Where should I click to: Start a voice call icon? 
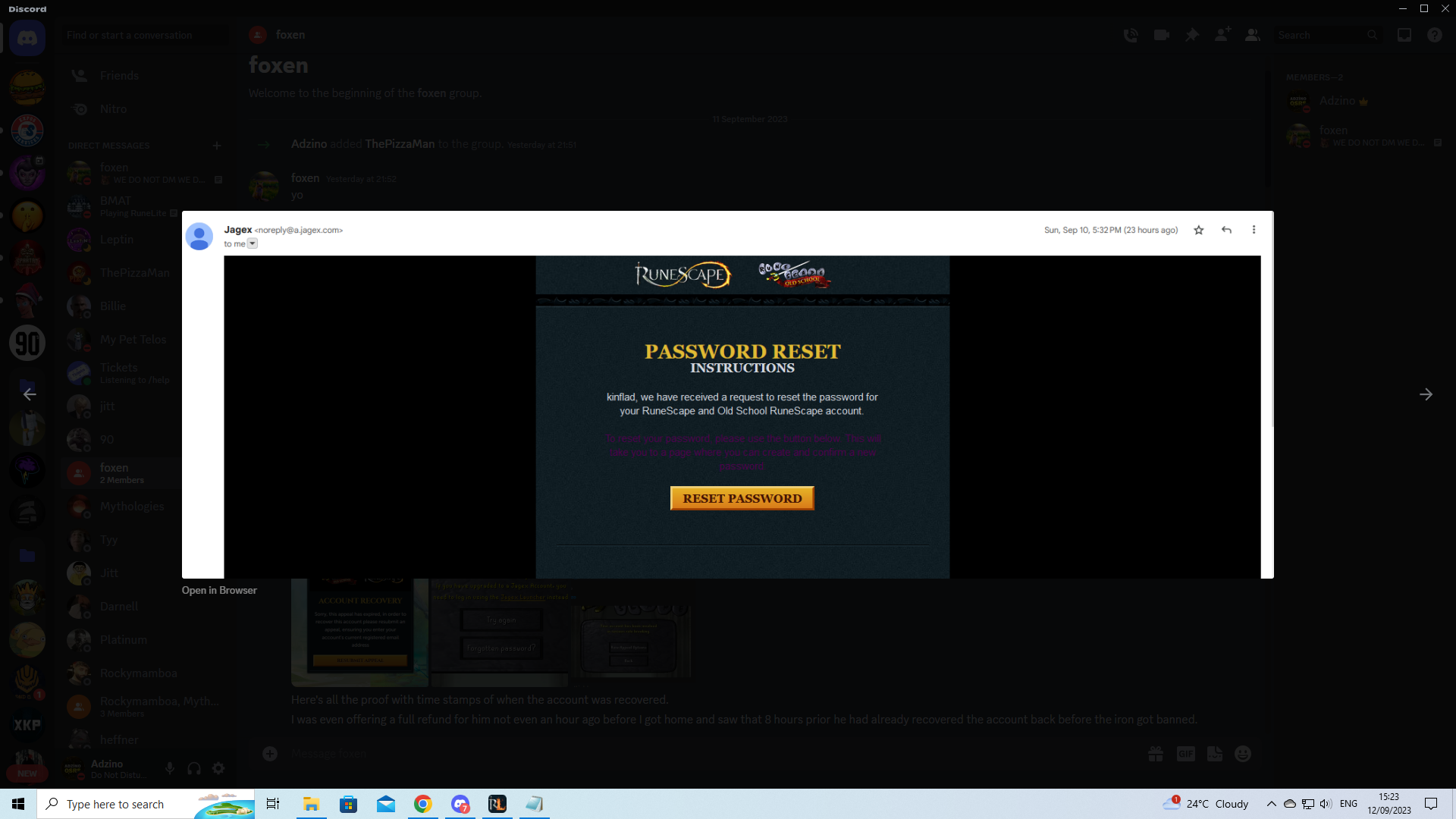[x=1131, y=35]
